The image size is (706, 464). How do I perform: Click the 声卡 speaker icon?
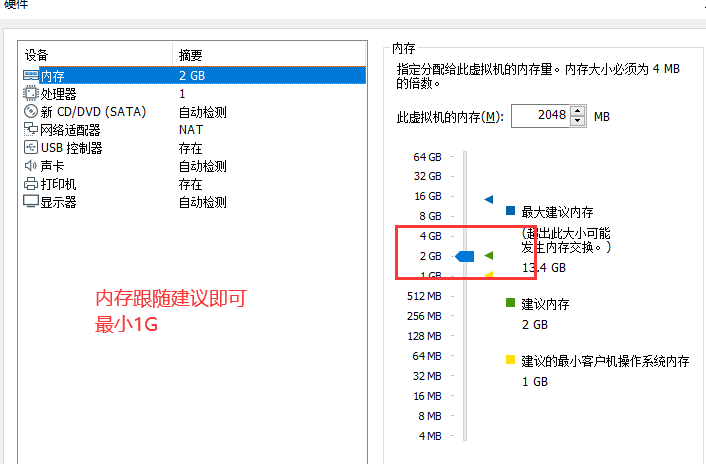pos(31,166)
